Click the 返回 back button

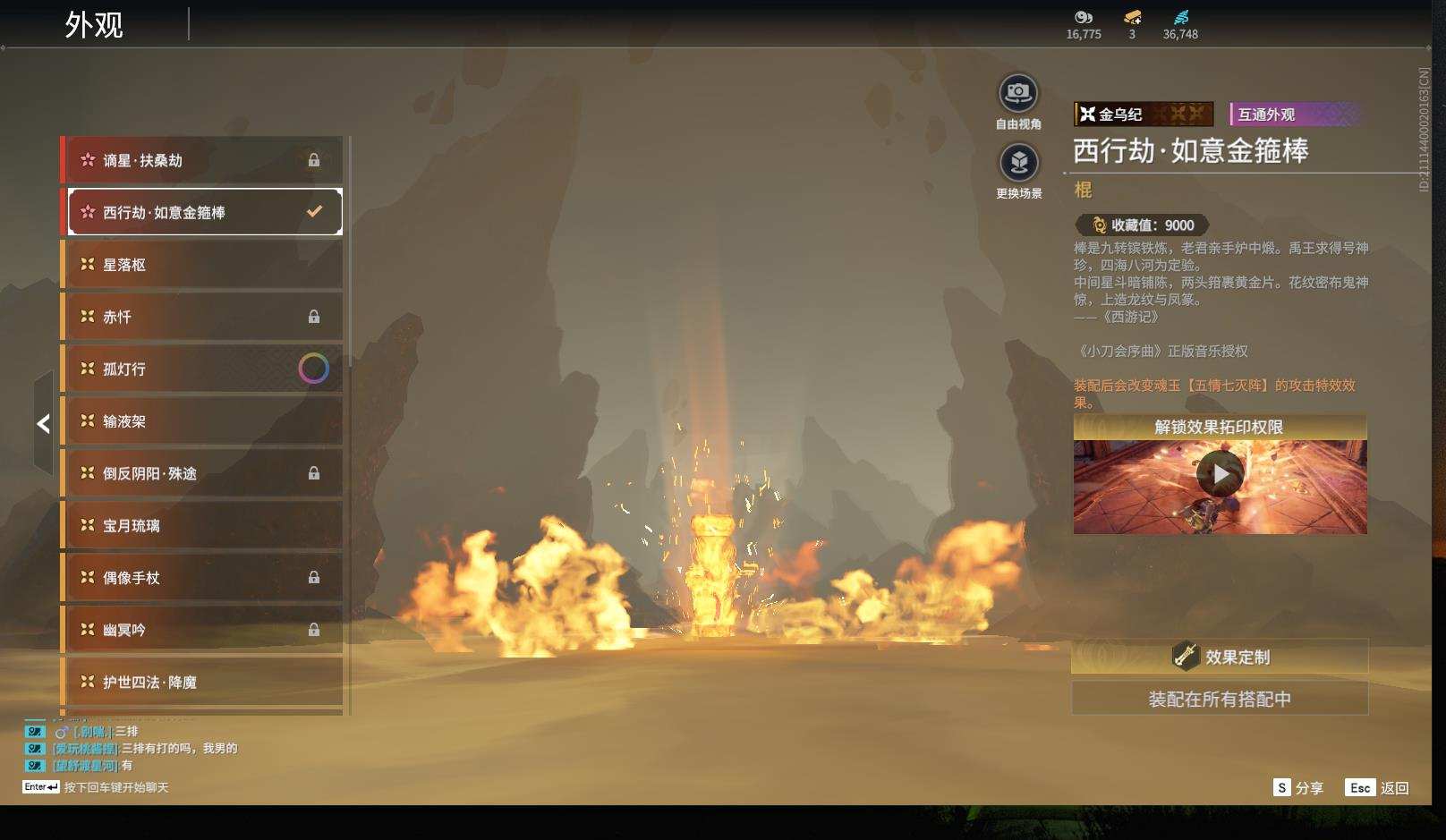(x=1377, y=788)
